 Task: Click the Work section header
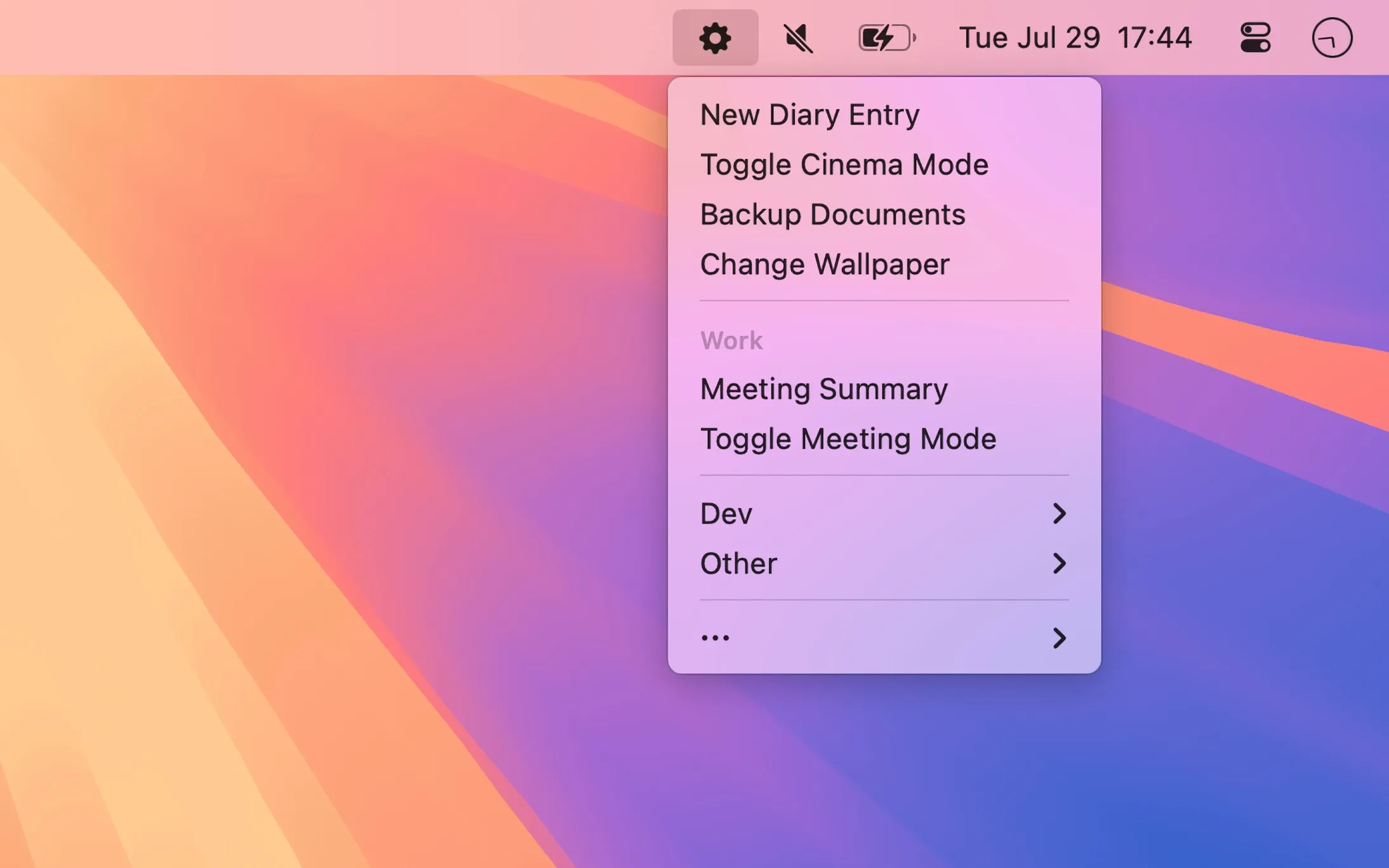tap(731, 341)
